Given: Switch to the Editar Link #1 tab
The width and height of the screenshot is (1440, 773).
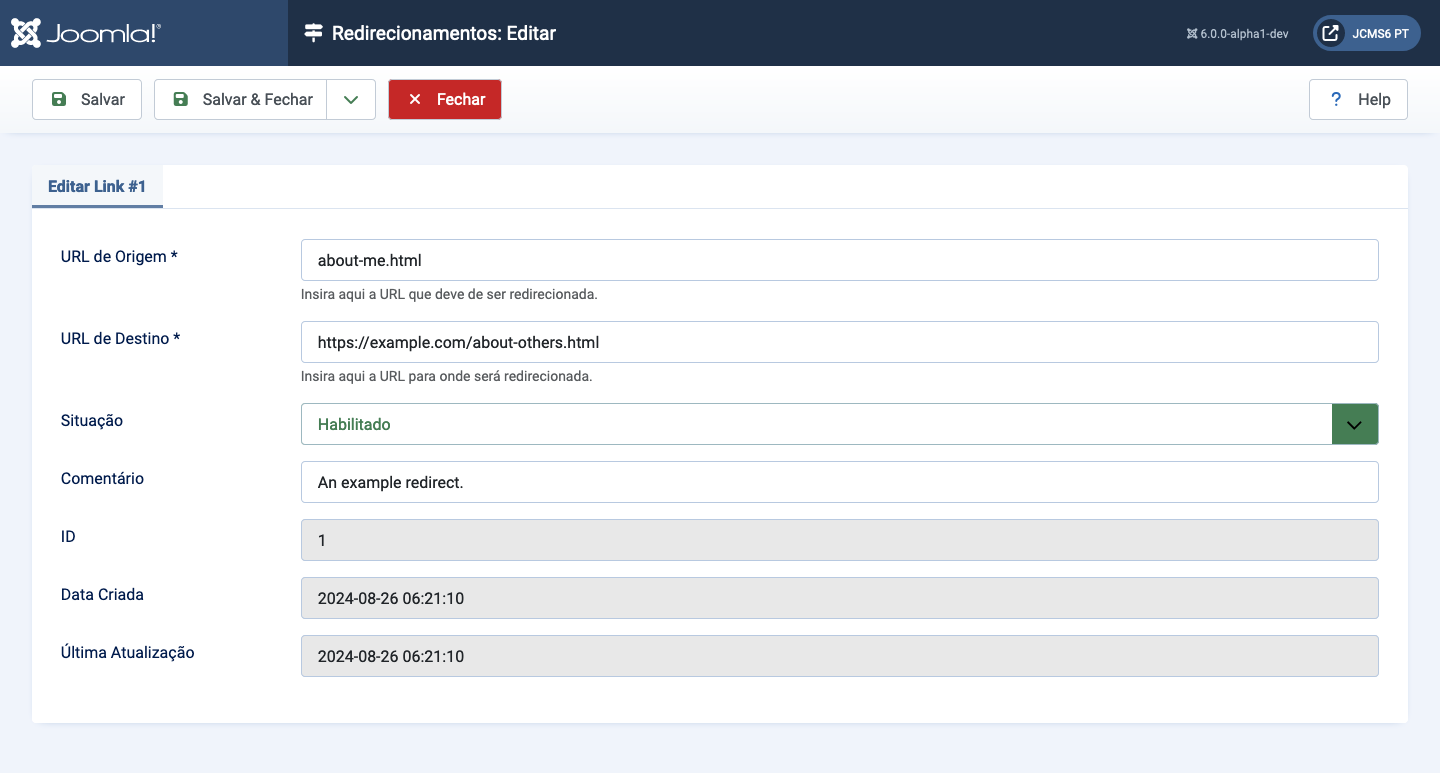Looking at the screenshot, I should 97,187.
